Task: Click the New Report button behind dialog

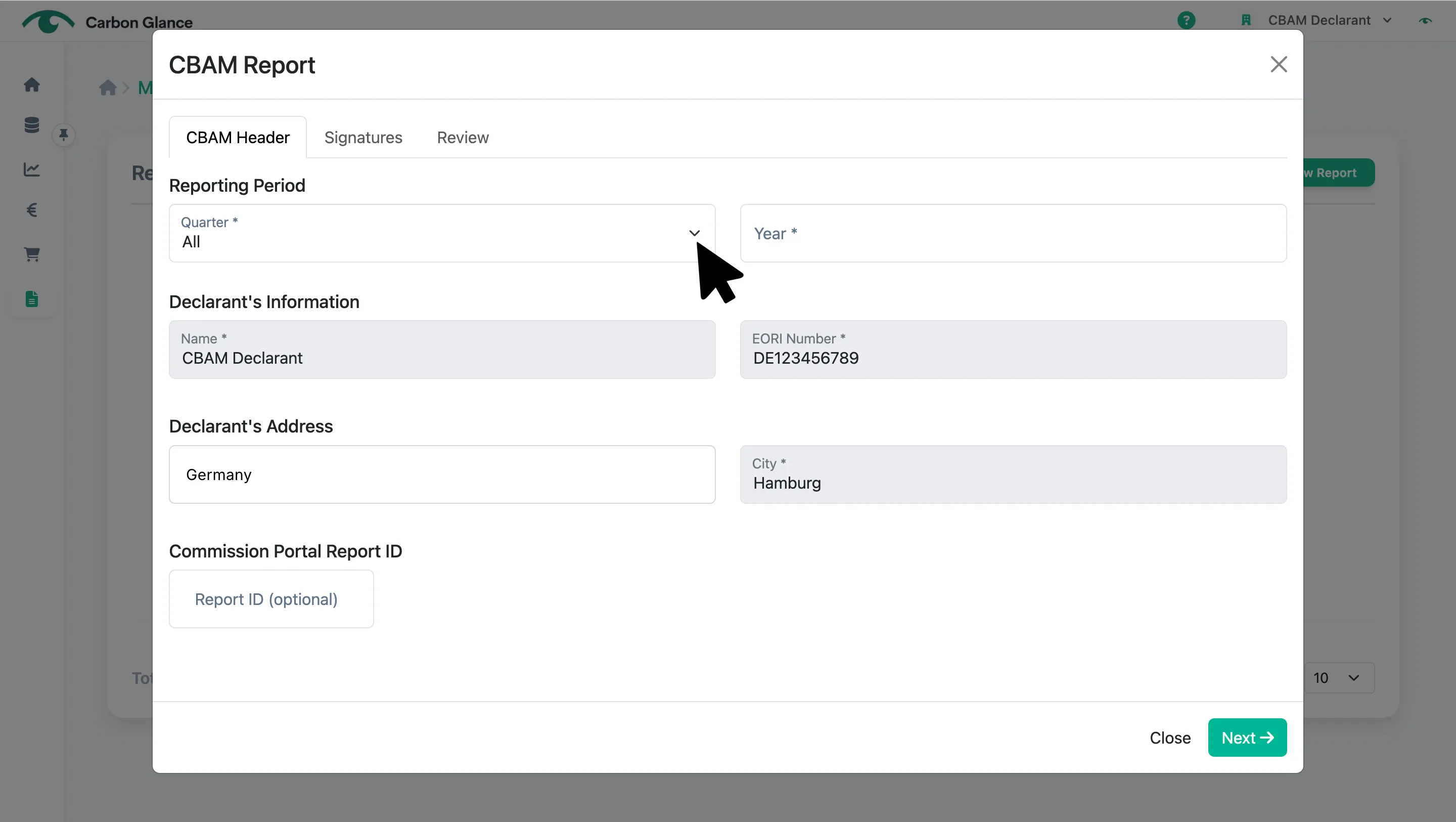Action: tap(1338, 172)
